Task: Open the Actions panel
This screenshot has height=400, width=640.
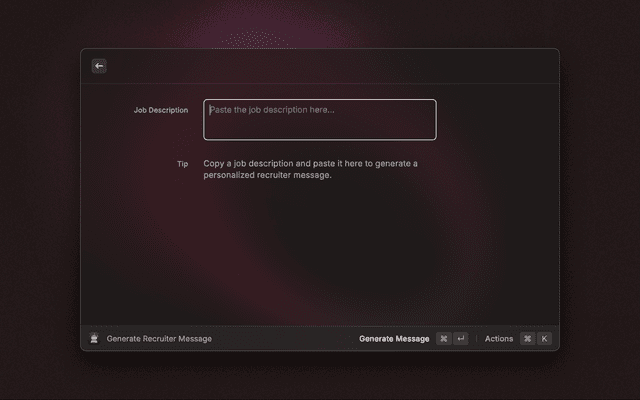Action: click(x=499, y=339)
